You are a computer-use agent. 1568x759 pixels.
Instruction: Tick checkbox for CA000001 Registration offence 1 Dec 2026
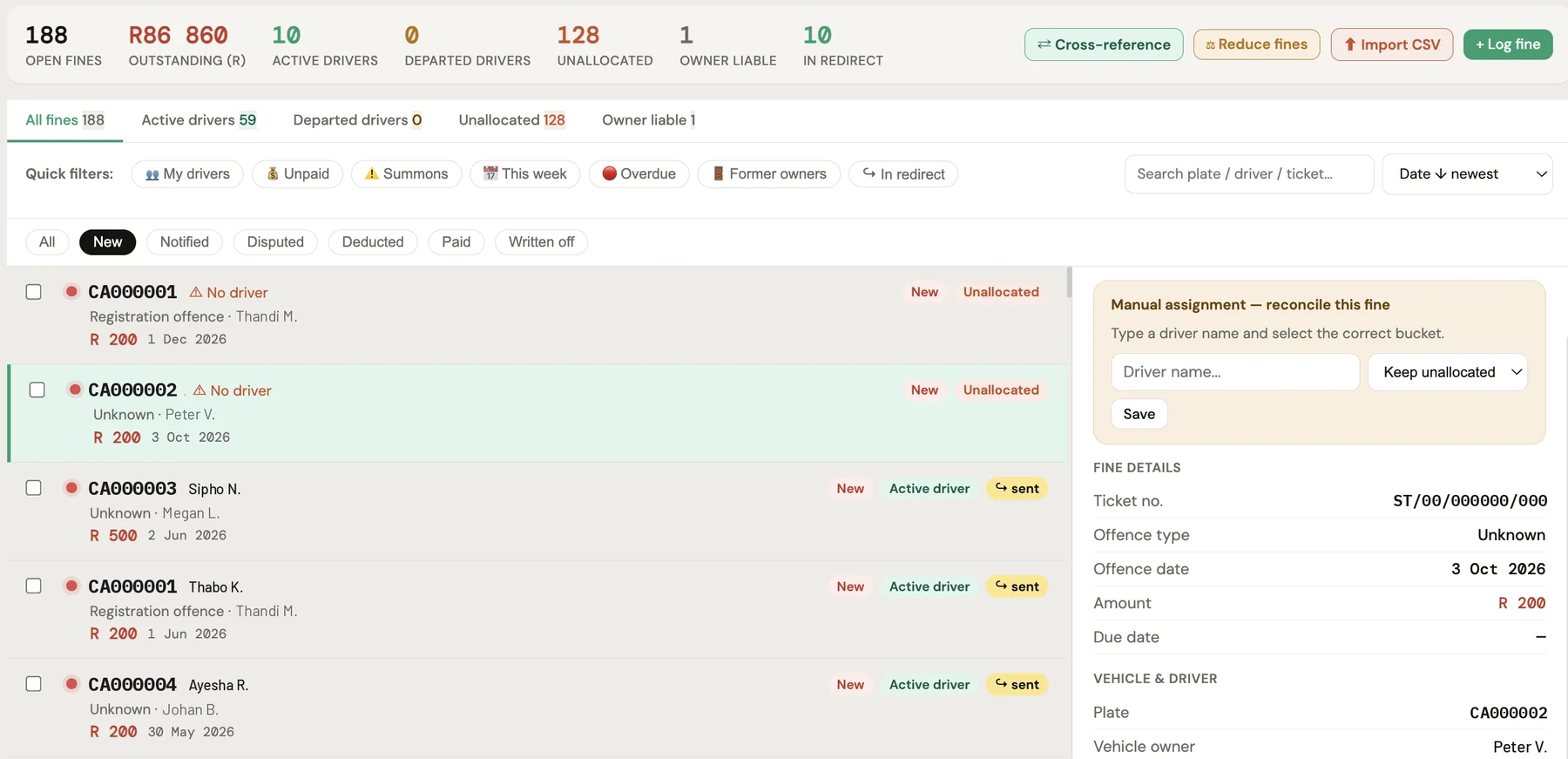pos(34,292)
